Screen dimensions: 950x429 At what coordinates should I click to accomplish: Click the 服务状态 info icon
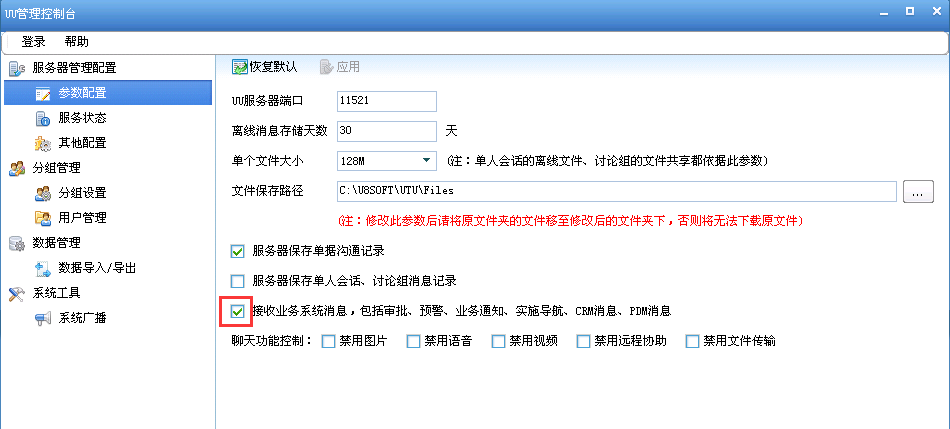coord(42,118)
